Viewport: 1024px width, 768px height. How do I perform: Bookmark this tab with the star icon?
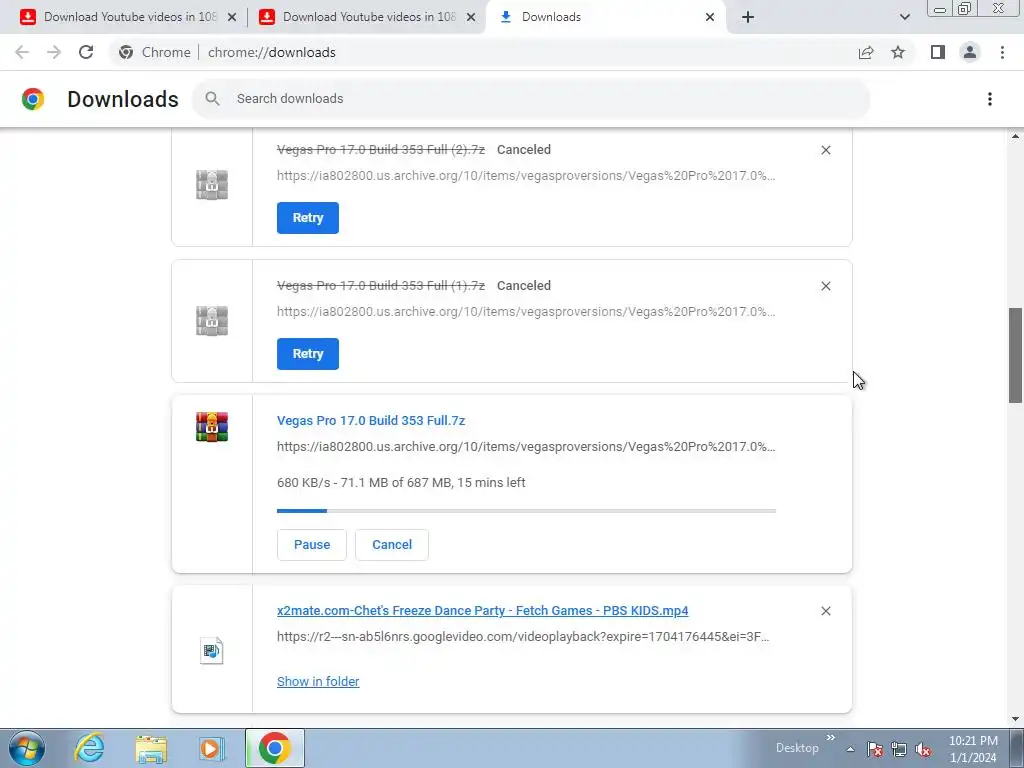(898, 52)
